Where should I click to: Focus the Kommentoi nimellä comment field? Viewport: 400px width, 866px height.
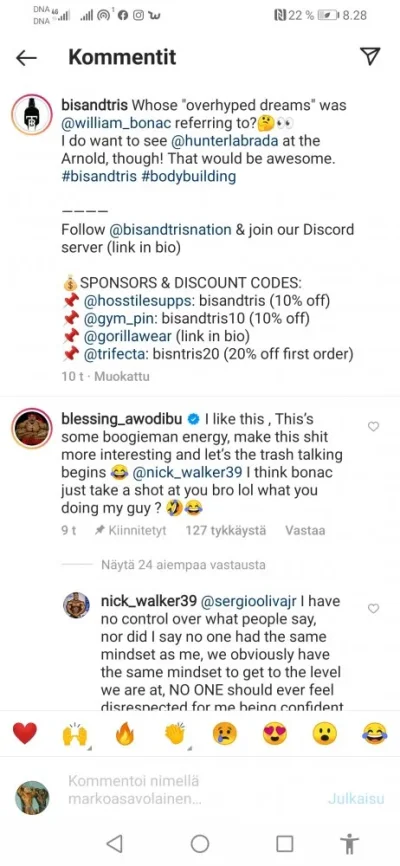[188, 790]
